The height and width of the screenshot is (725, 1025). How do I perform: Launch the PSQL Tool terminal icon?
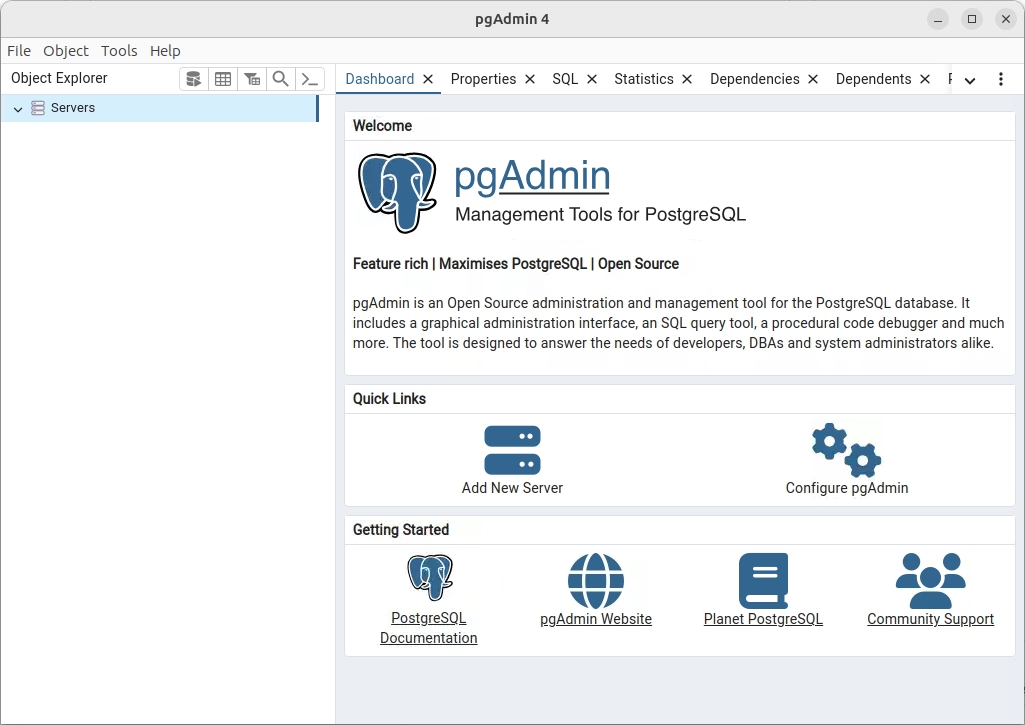pos(310,79)
